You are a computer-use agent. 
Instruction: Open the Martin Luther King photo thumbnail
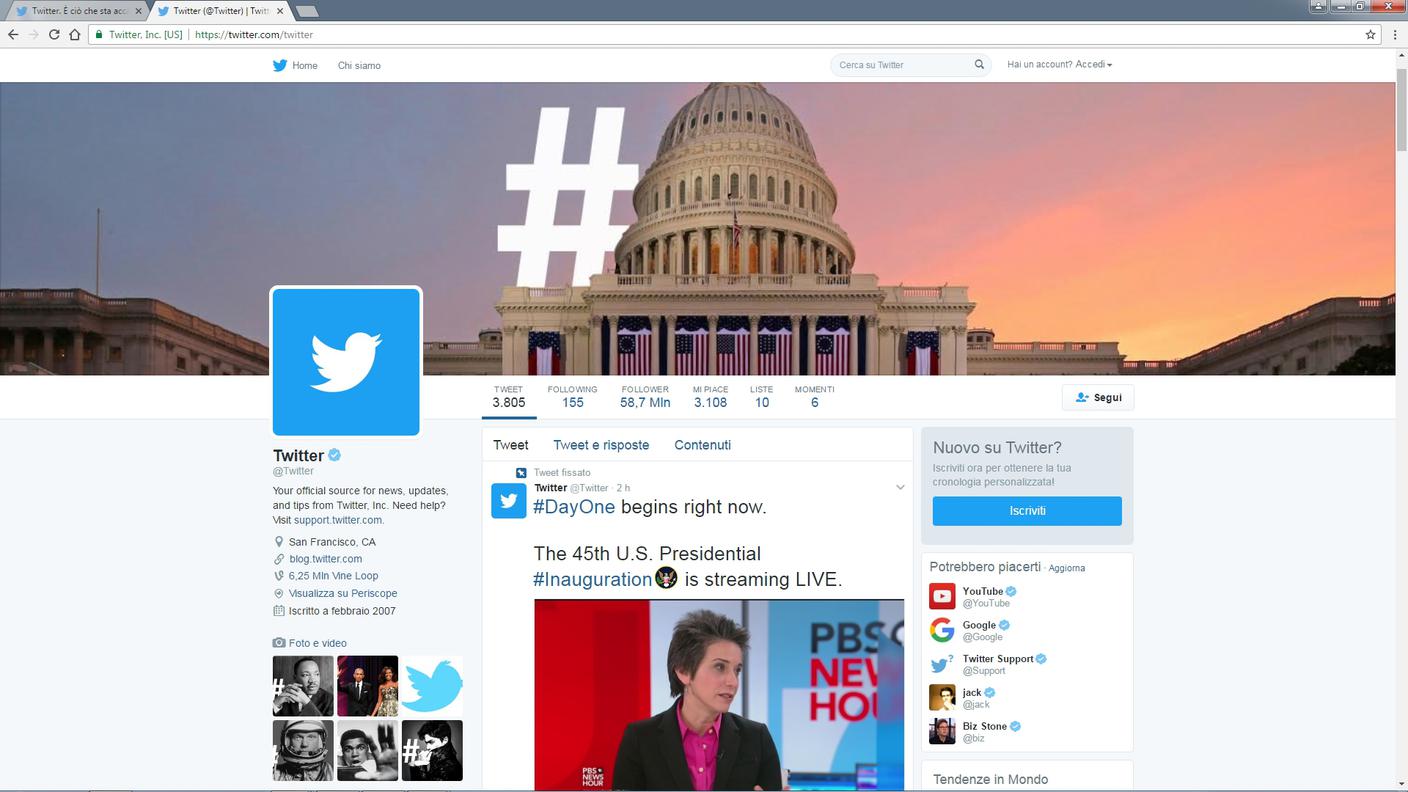(303, 686)
